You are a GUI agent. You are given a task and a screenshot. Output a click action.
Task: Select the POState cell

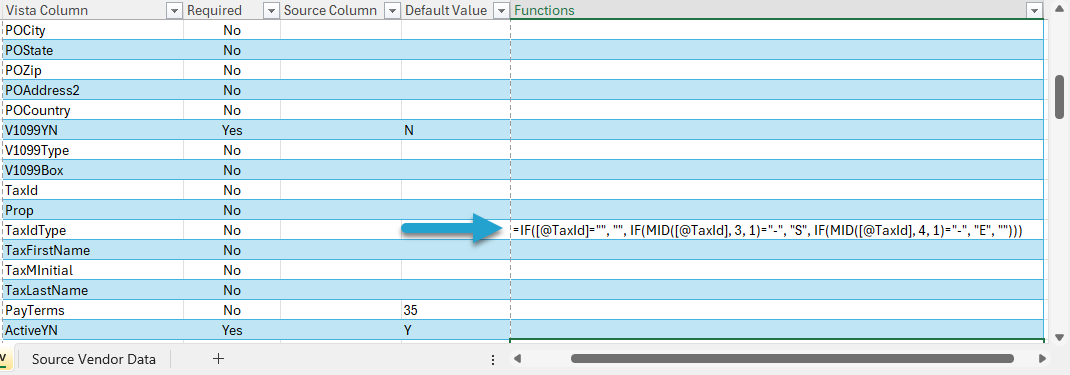pos(92,50)
